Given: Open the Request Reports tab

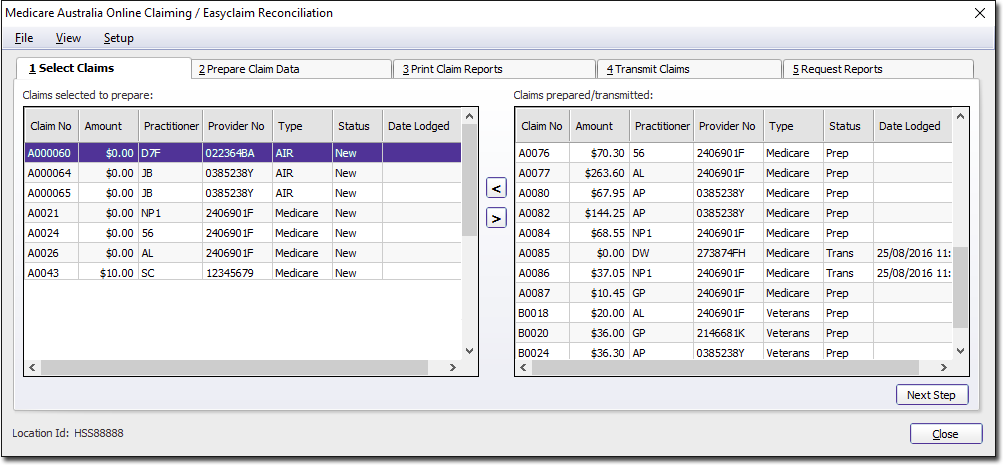Looking at the screenshot, I should [x=877, y=69].
